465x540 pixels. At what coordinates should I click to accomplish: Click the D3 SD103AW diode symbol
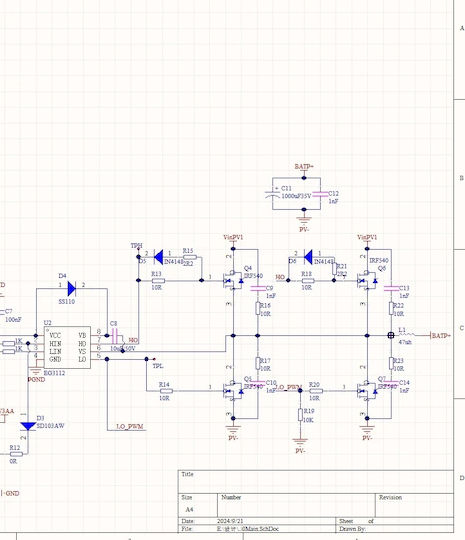click(28, 426)
